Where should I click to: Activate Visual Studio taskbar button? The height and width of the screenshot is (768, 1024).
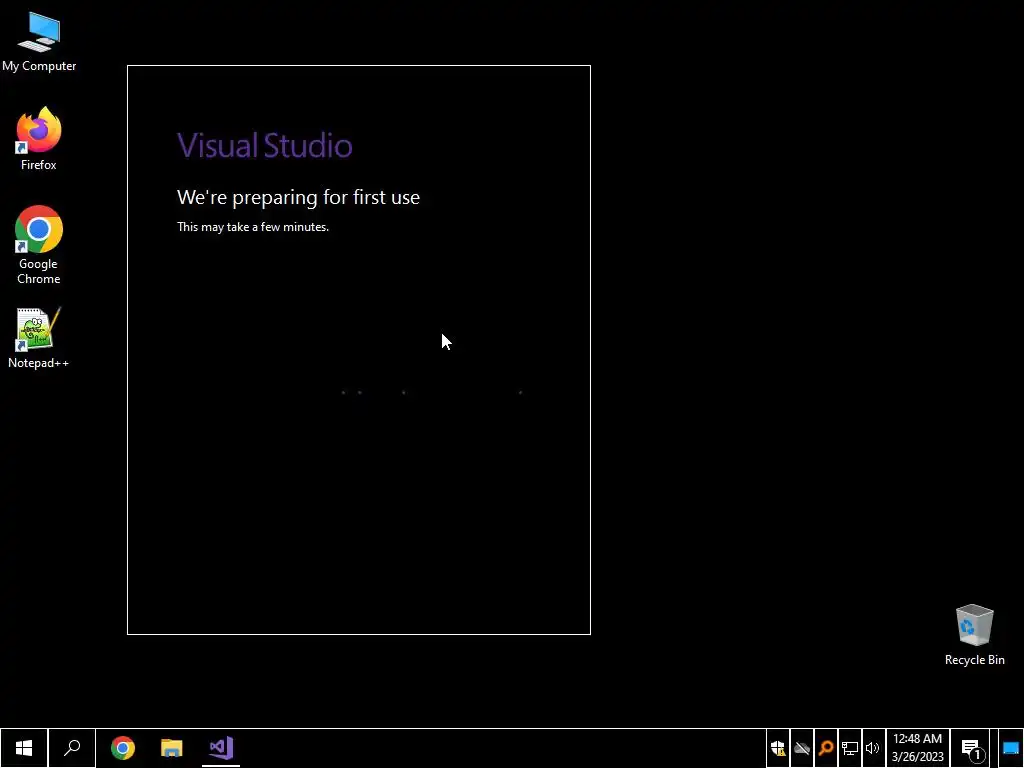[221, 748]
